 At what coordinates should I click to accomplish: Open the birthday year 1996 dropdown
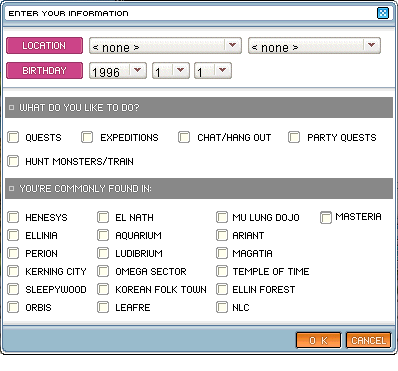(118, 71)
